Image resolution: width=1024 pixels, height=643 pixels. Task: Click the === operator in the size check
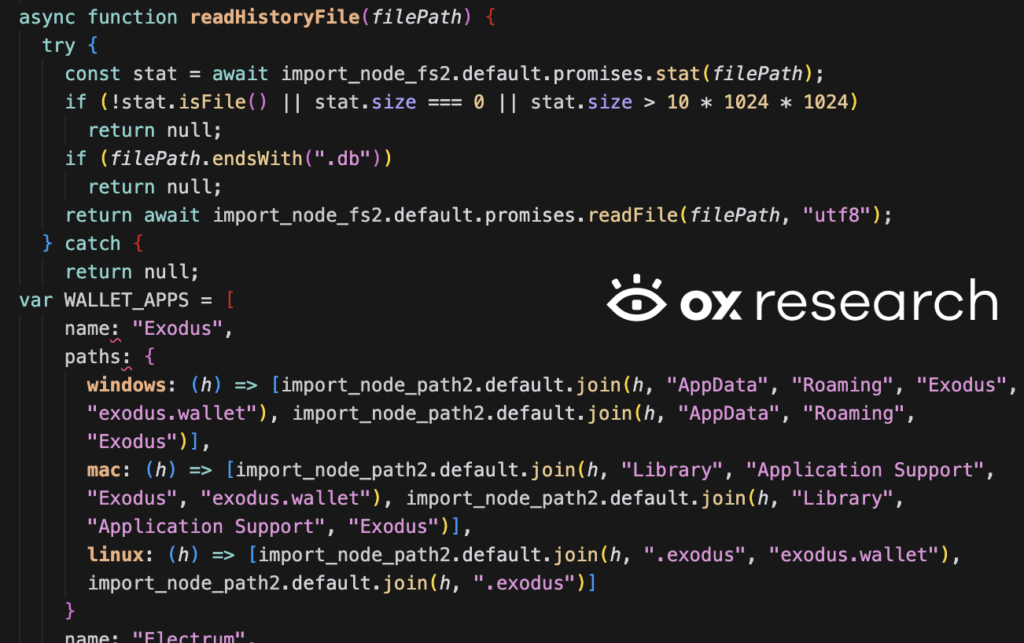pos(445,102)
